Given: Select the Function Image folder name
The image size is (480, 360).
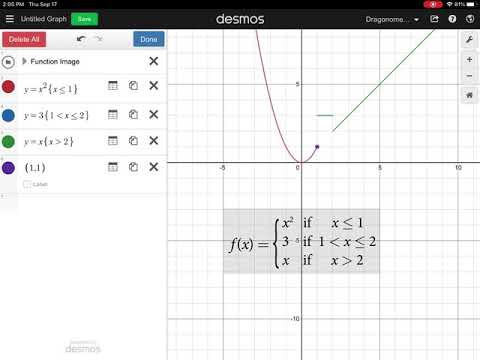Looking at the screenshot, I should [x=55, y=62].
